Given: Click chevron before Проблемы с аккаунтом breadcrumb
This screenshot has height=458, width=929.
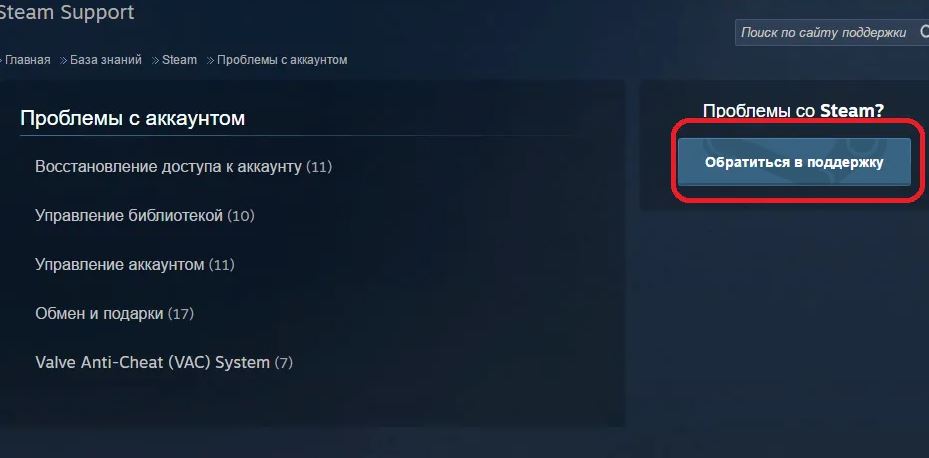Looking at the screenshot, I should click(210, 60).
